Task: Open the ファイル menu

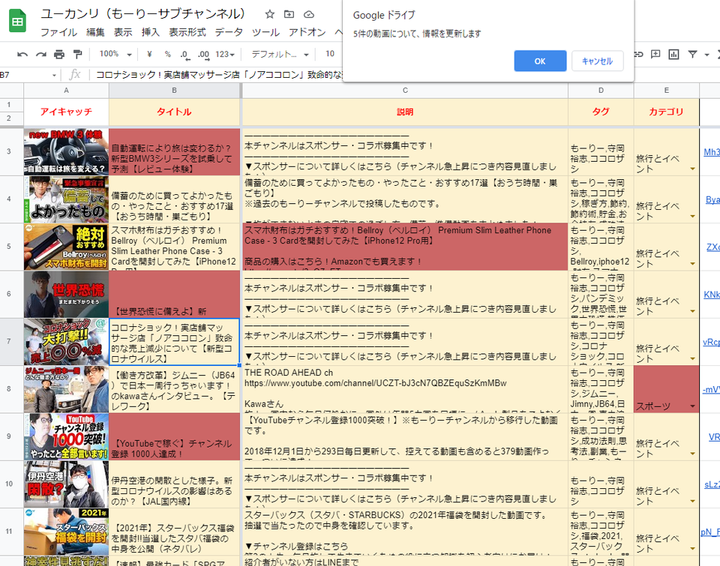Action: point(59,32)
